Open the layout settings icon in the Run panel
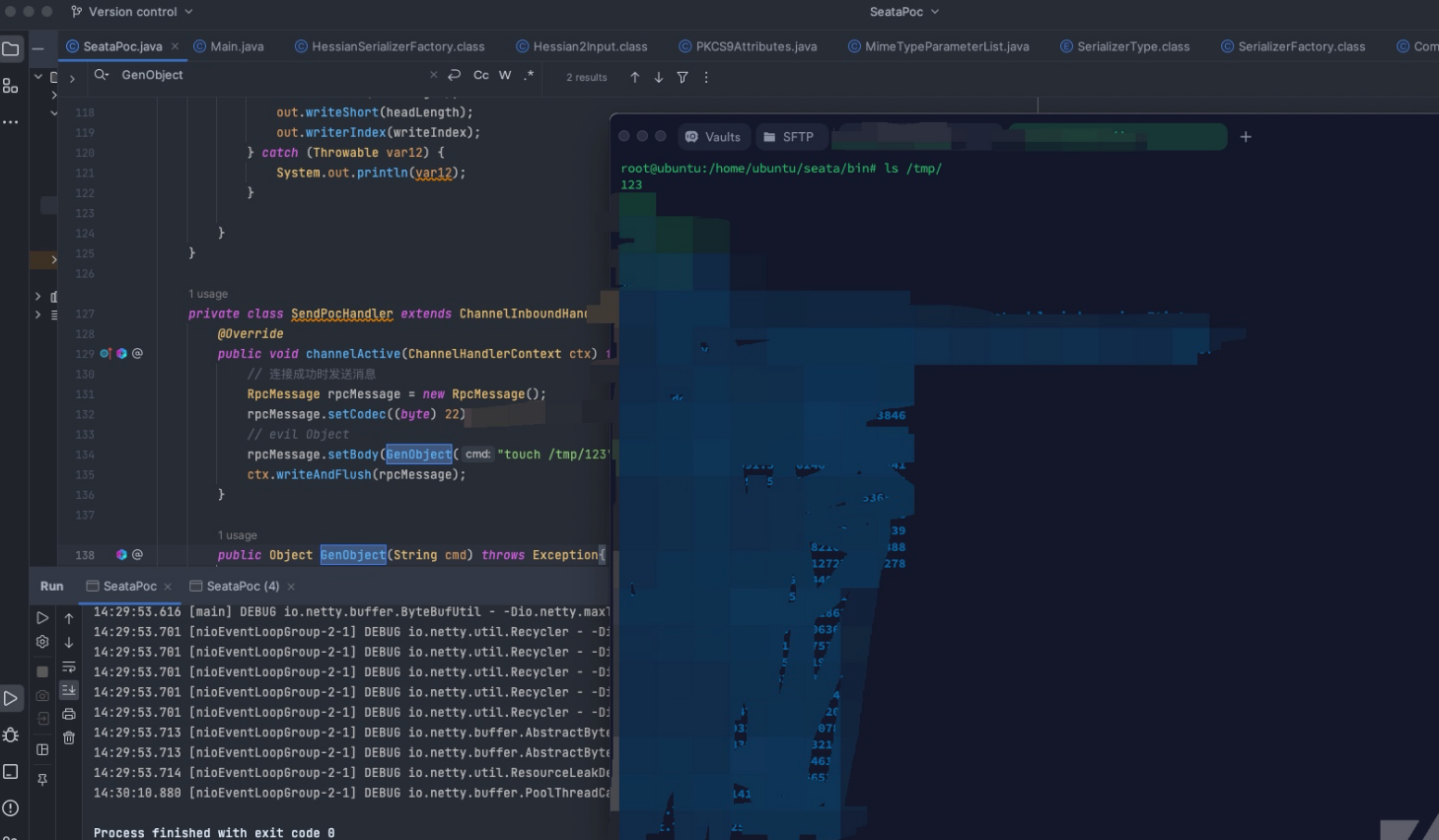Screen dimensions: 1439x840 click(x=42, y=749)
